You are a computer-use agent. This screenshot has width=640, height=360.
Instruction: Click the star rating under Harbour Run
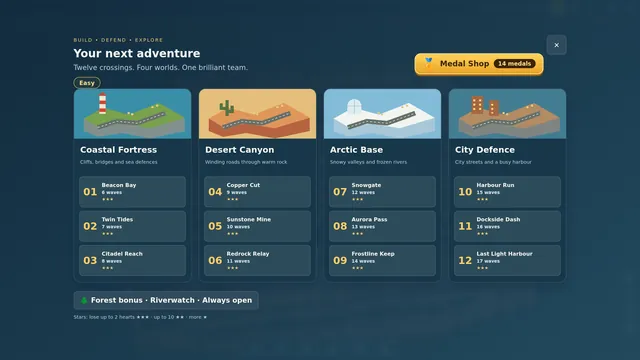(x=482, y=200)
